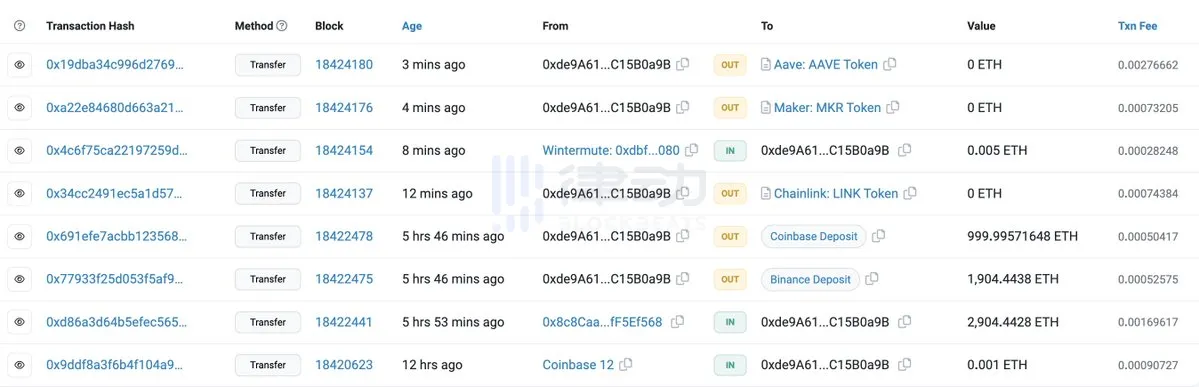
Task: Open the Aave: AAVE Token contract
Action: [826, 65]
